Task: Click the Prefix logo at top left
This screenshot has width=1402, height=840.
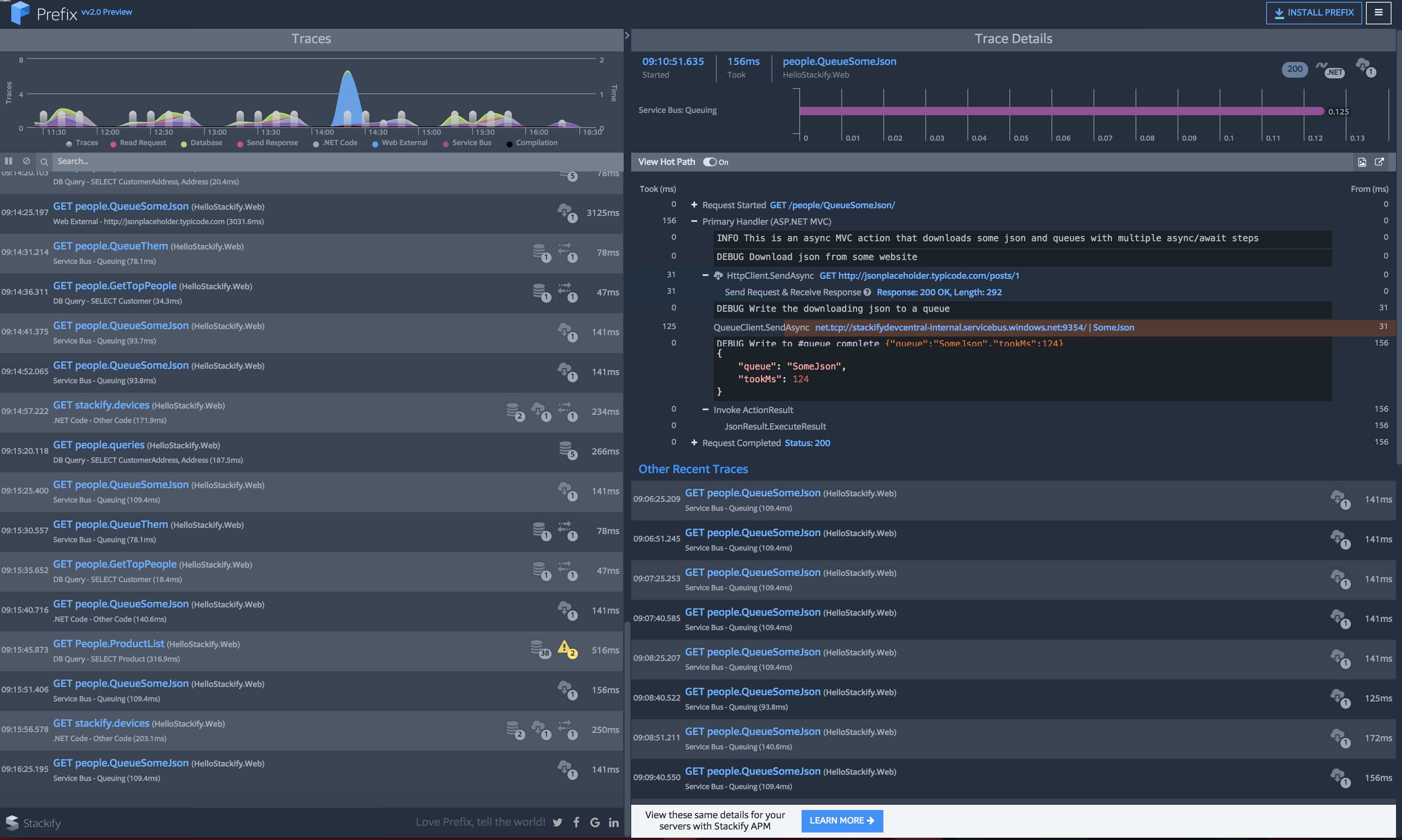Action: tap(44, 13)
